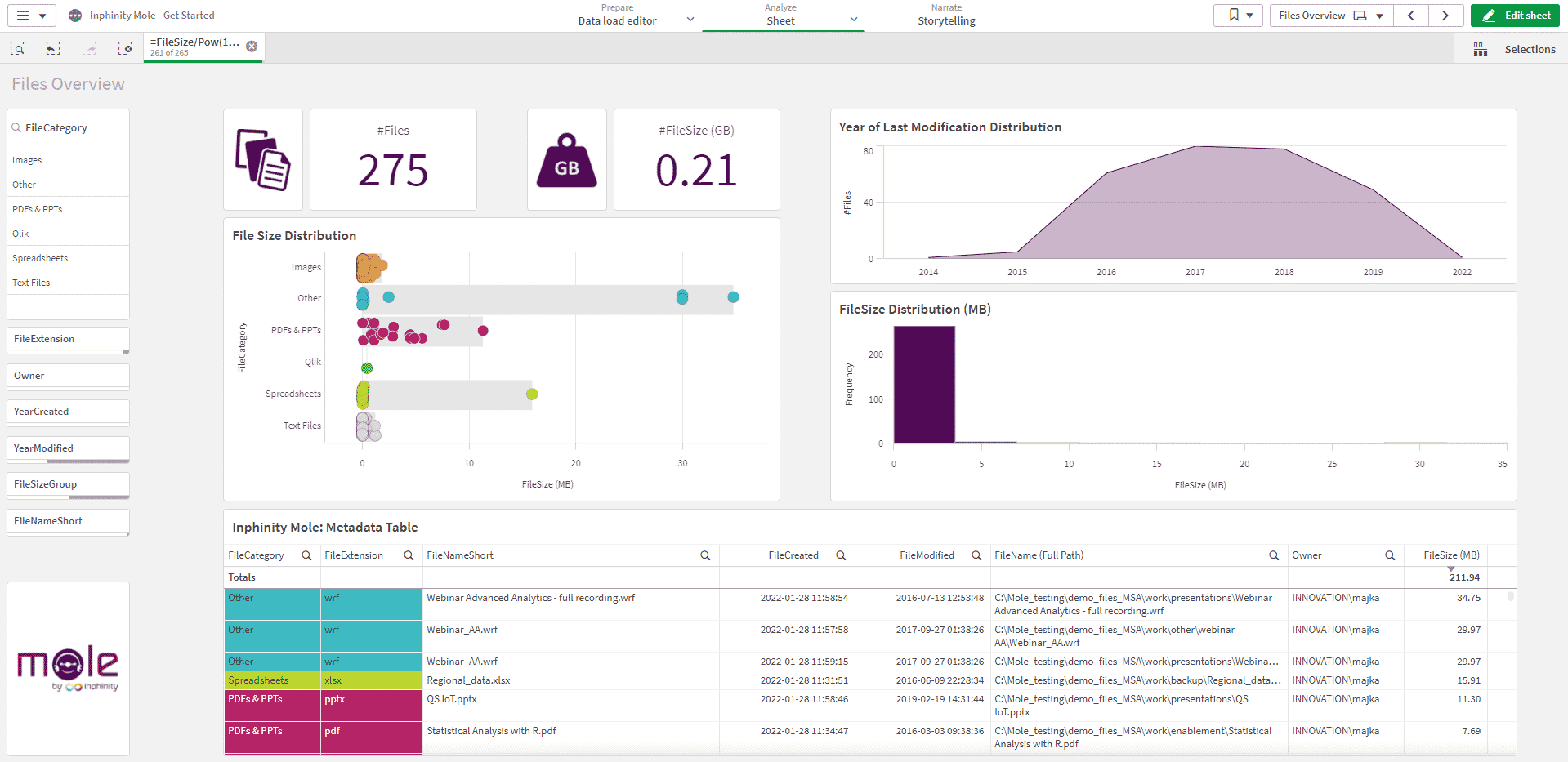This screenshot has height=762, width=1568.
Task: Open Files Overview sheet list dropdown
Action: [1379, 16]
